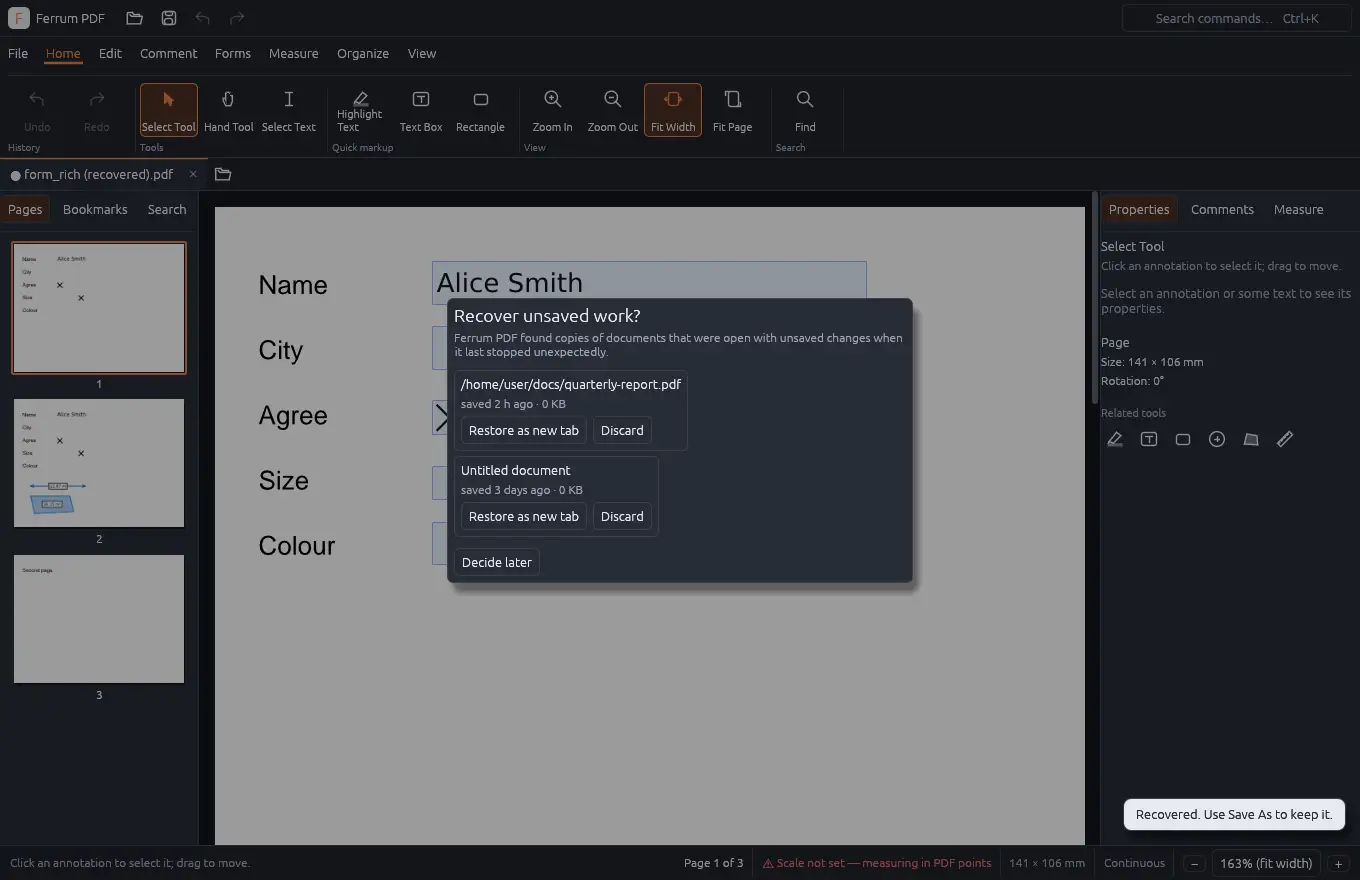Toggle Fit Width view mode
This screenshot has height=880, width=1360.
[x=673, y=110]
